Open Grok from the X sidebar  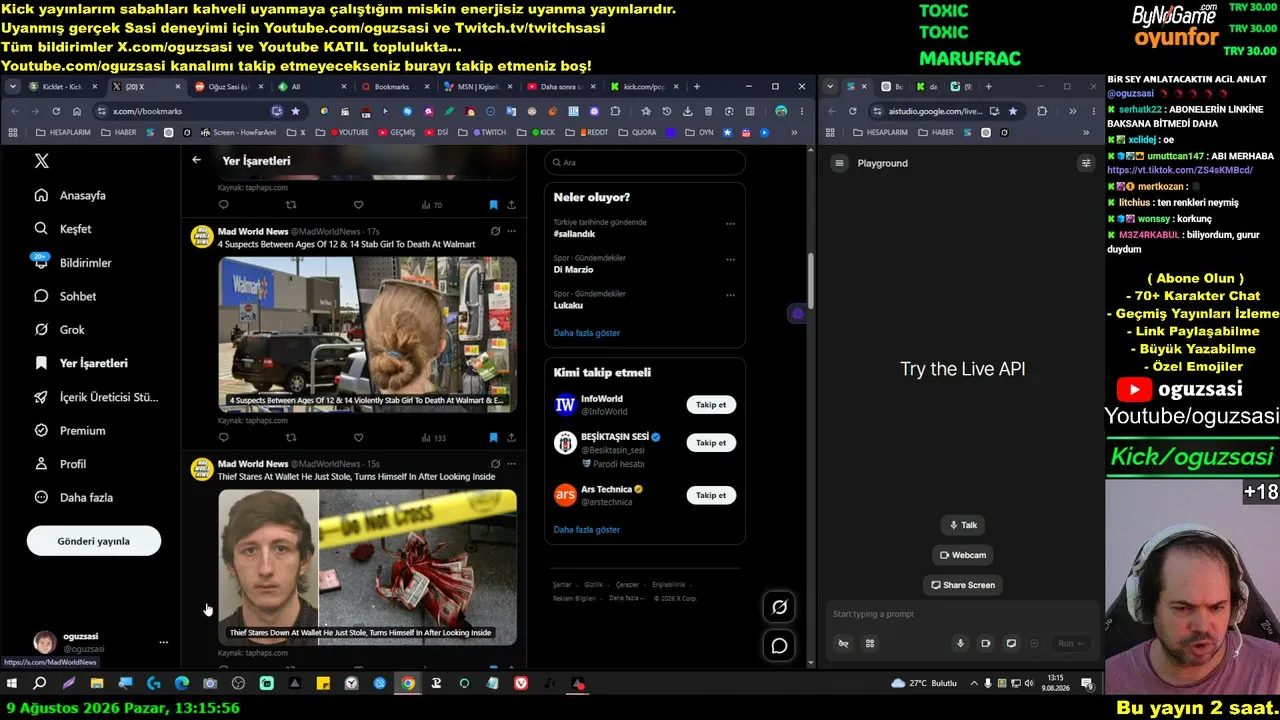[x=59, y=330]
